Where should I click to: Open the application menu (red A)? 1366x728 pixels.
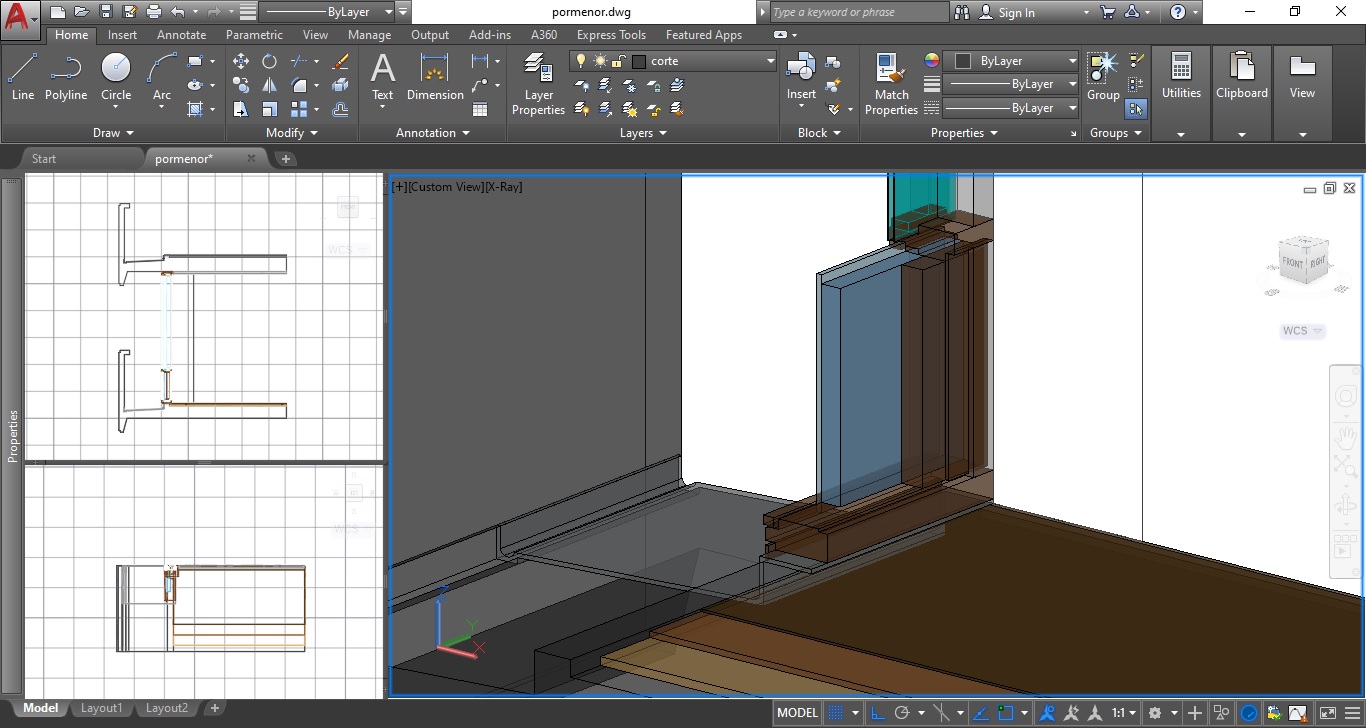coord(20,18)
